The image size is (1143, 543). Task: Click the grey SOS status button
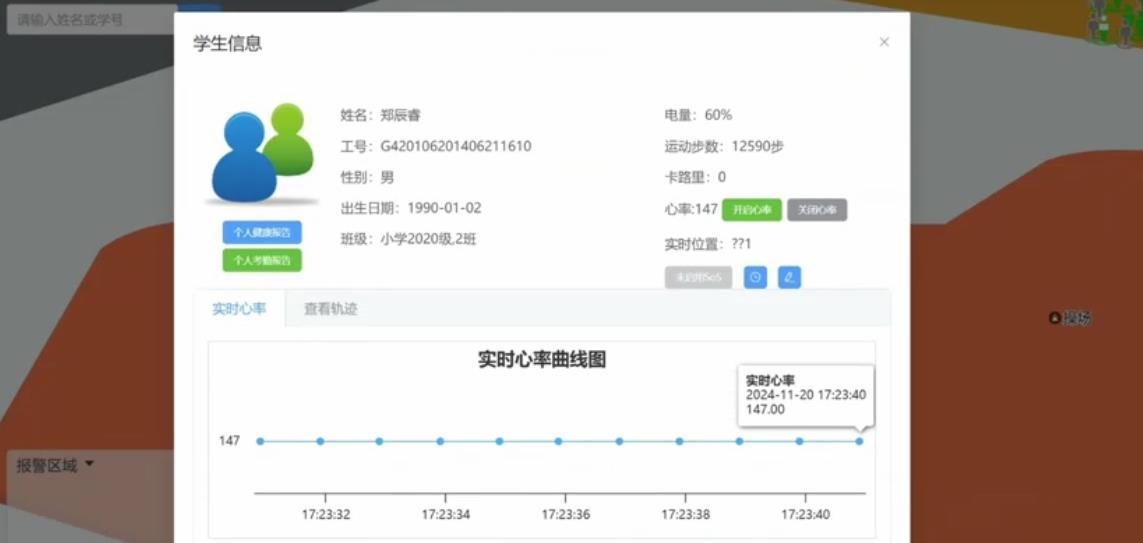tap(698, 277)
